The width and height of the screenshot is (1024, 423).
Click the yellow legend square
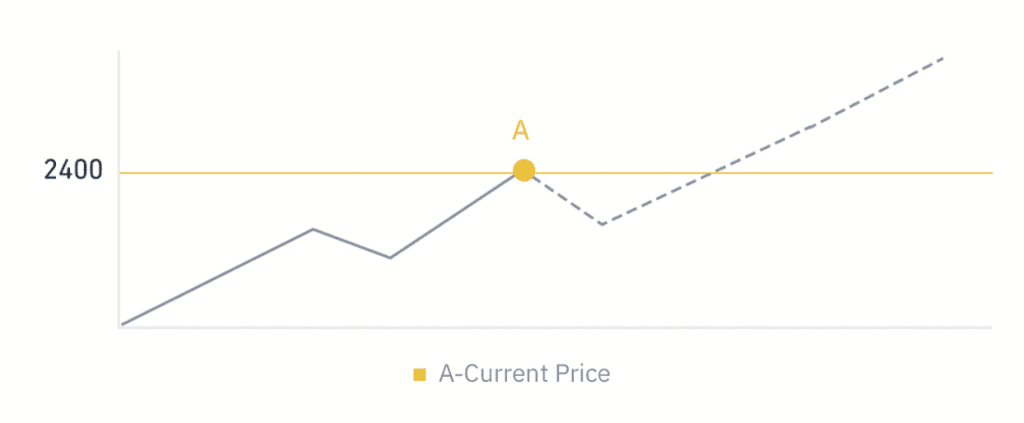[419, 375]
